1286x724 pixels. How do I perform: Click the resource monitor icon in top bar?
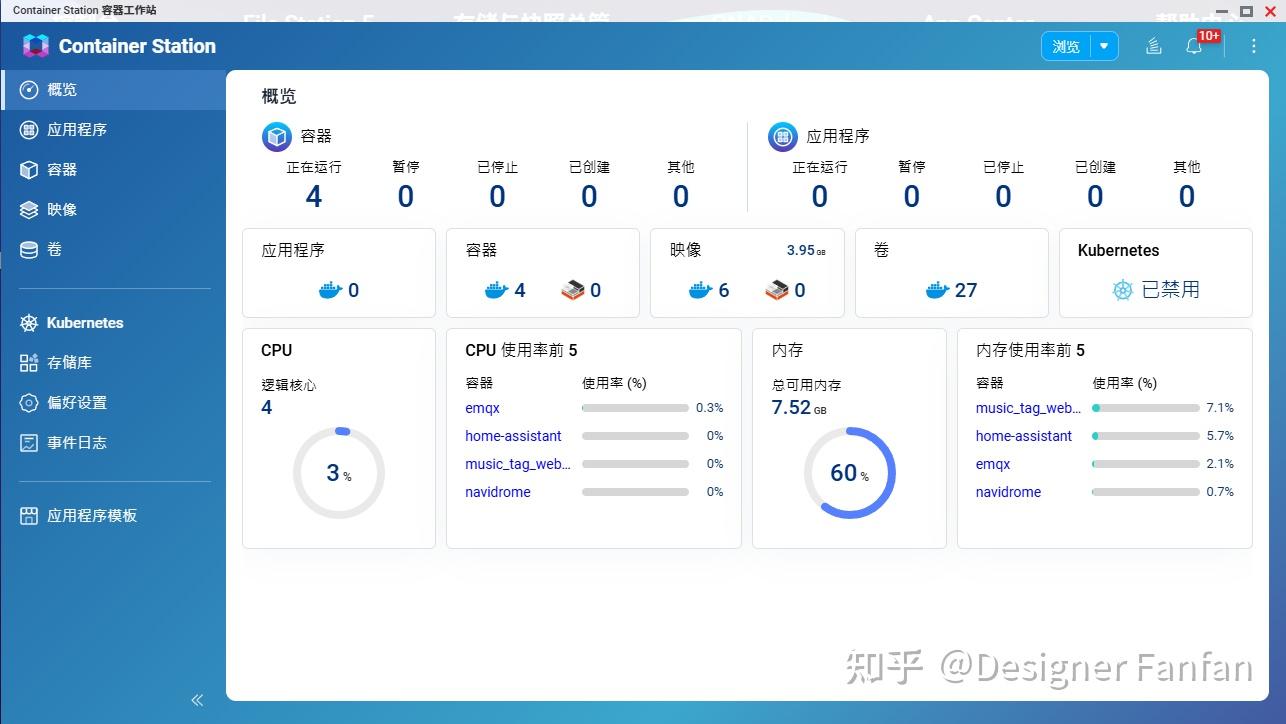1153,46
